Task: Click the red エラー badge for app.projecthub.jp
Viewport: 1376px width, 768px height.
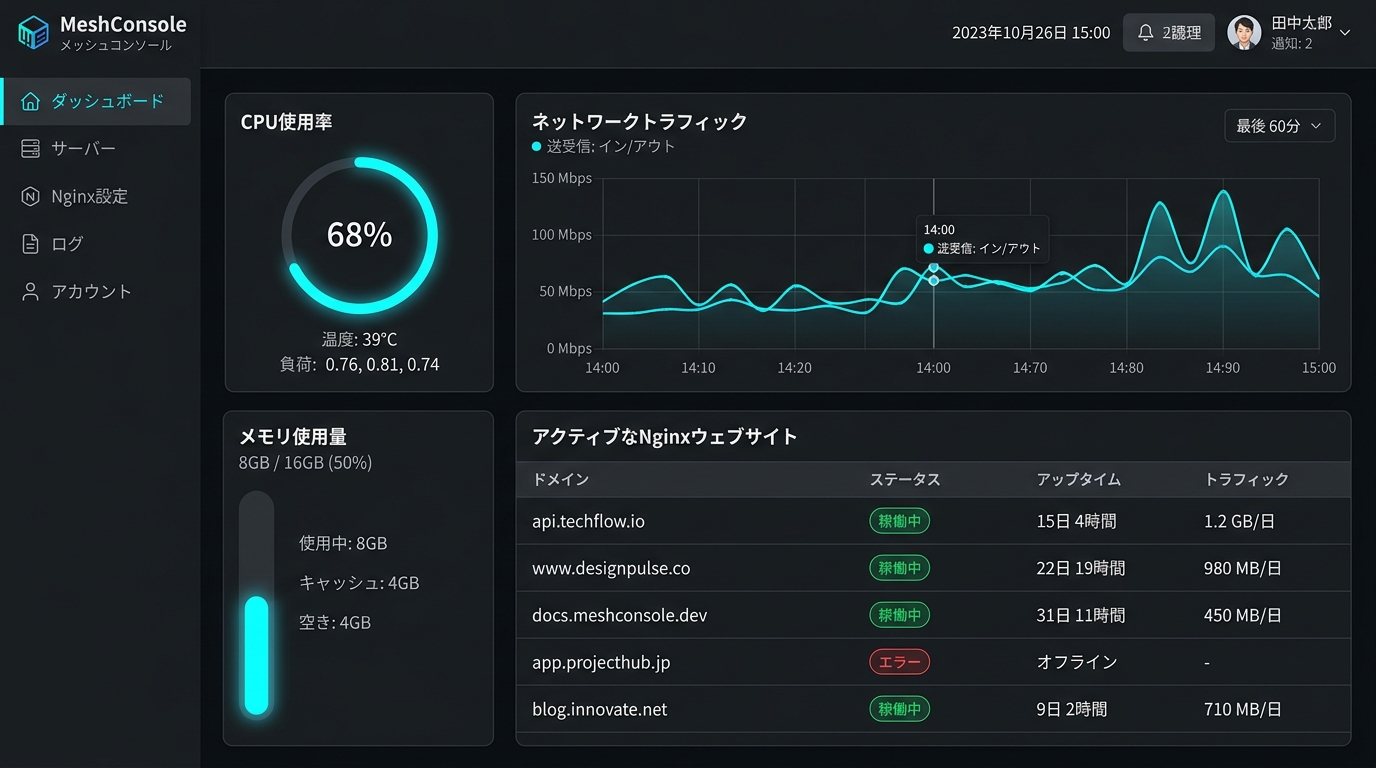Action: (x=899, y=662)
